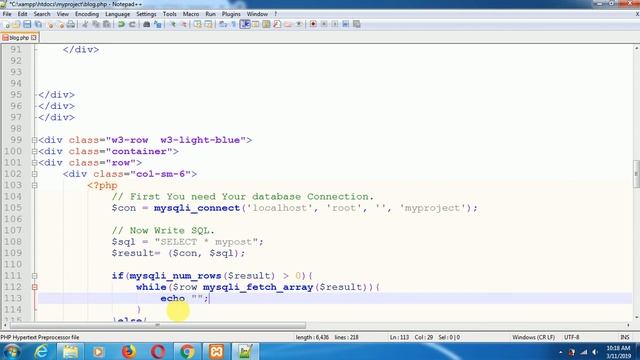Open Find with binoculars icon
Screen dimensions: 640x360
tap(147, 24)
